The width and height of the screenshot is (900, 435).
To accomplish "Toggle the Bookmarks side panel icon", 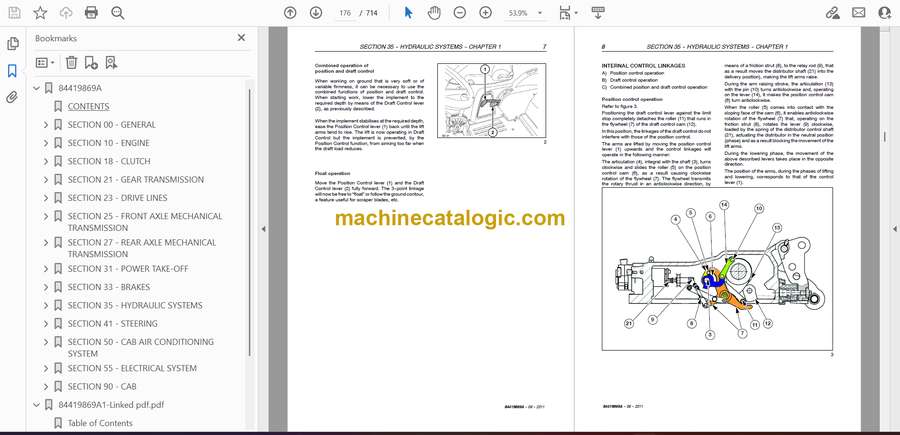I will coord(12,71).
